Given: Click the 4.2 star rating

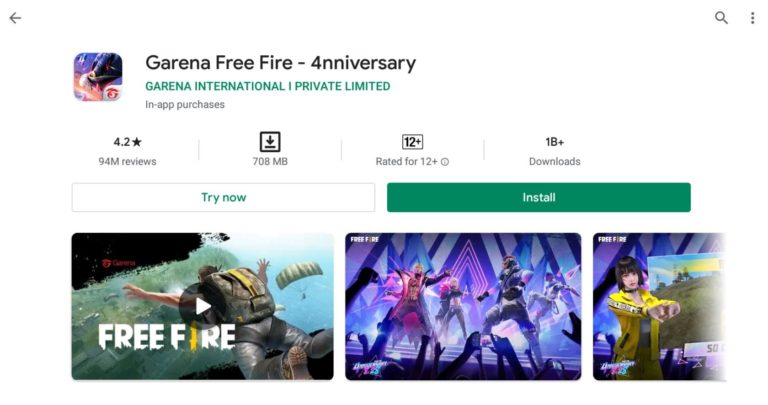Looking at the screenshot, I should pos(127,142).
